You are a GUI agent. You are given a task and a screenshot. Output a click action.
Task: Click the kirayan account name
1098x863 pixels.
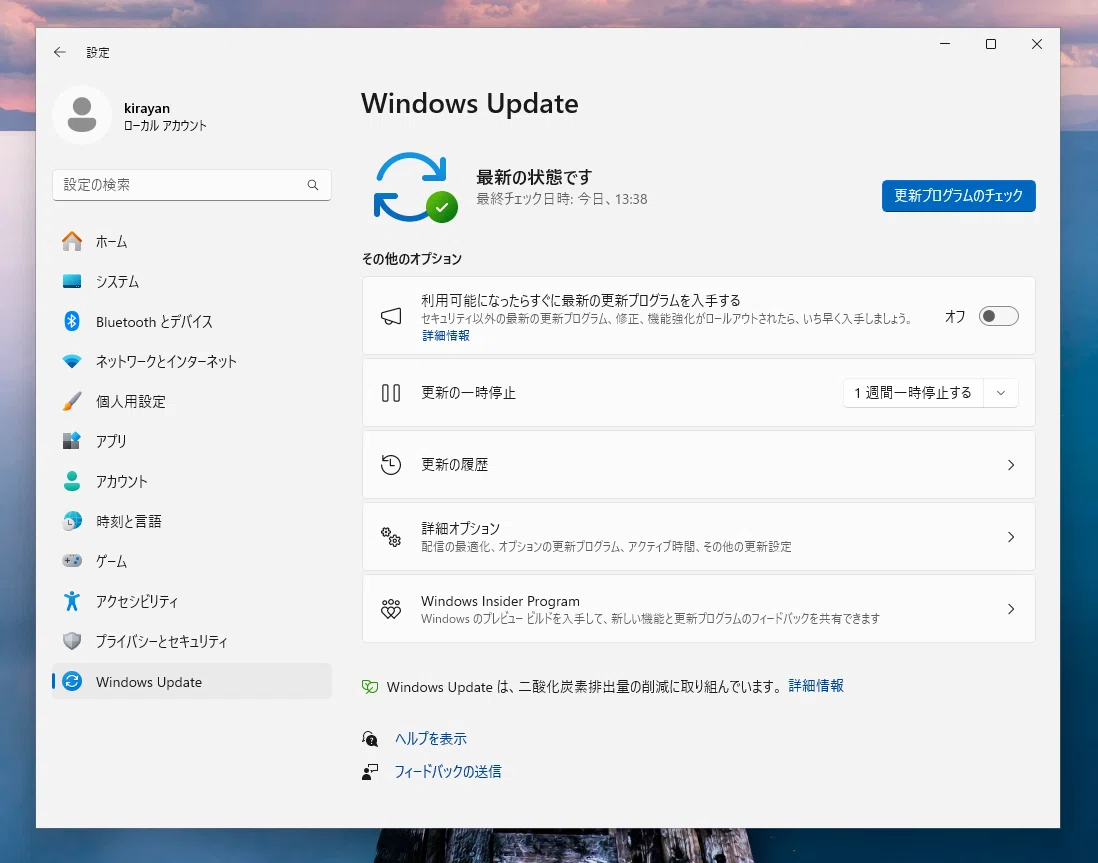(x=147, y=108)
